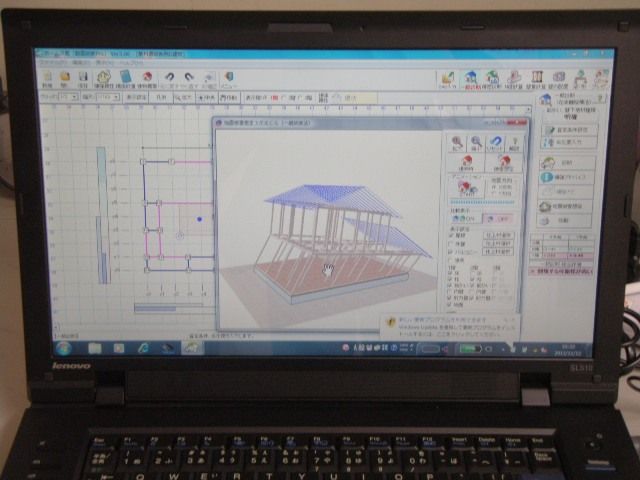Open a file with the yellow folder icon
The height and width of the screenshot is (480, 640).
[x=64, y=78]
